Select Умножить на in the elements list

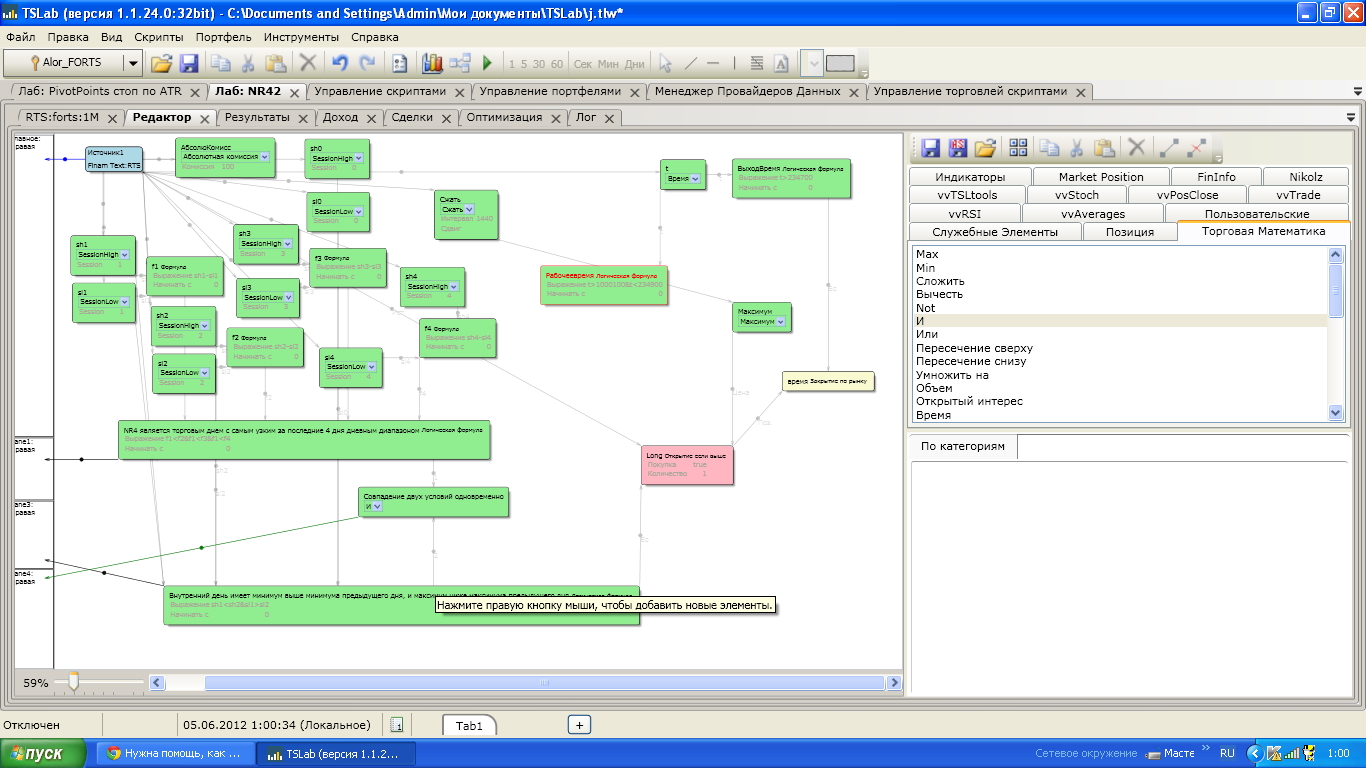click(952, 375)
